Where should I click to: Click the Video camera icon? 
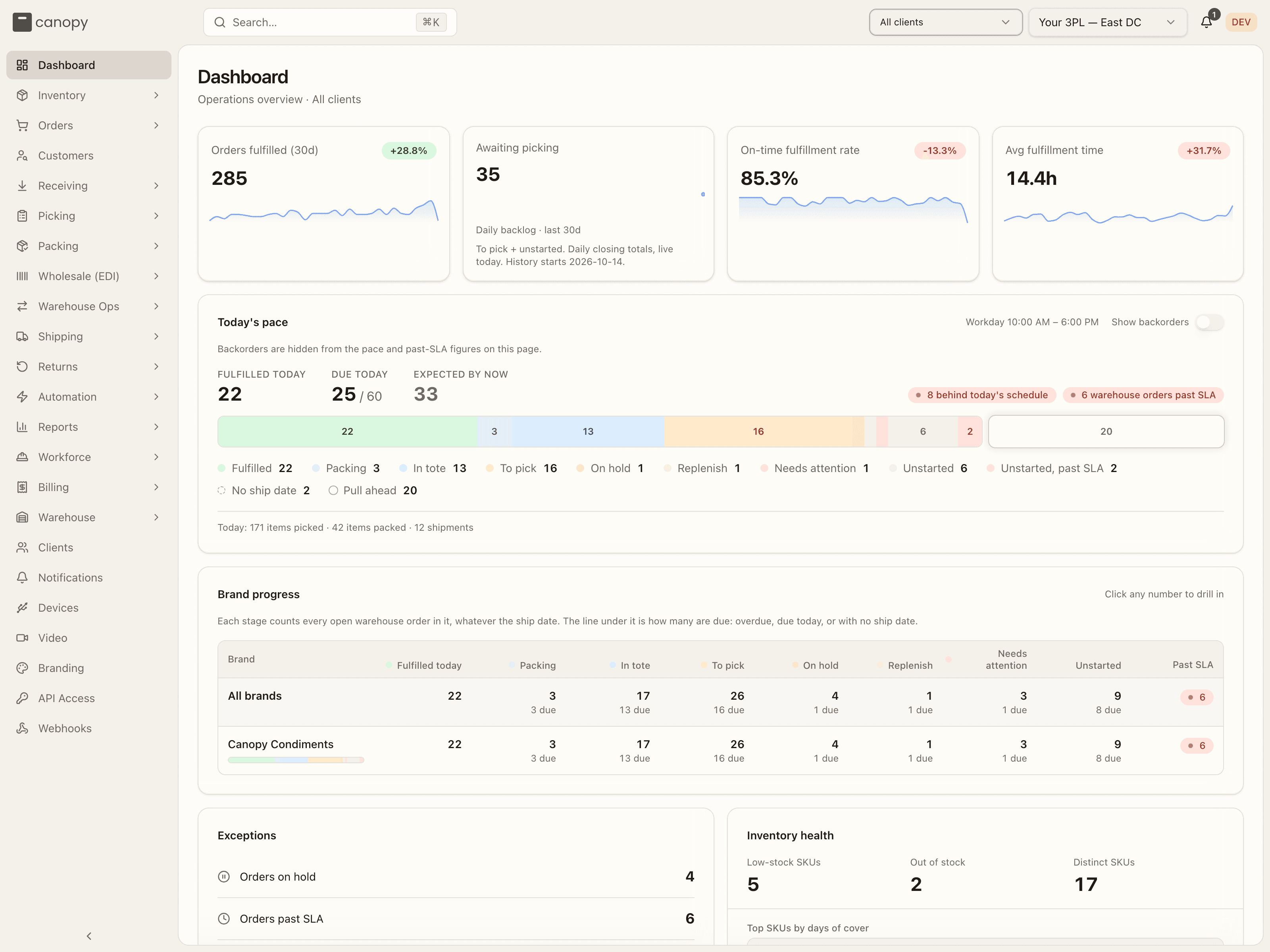point(22,637)
